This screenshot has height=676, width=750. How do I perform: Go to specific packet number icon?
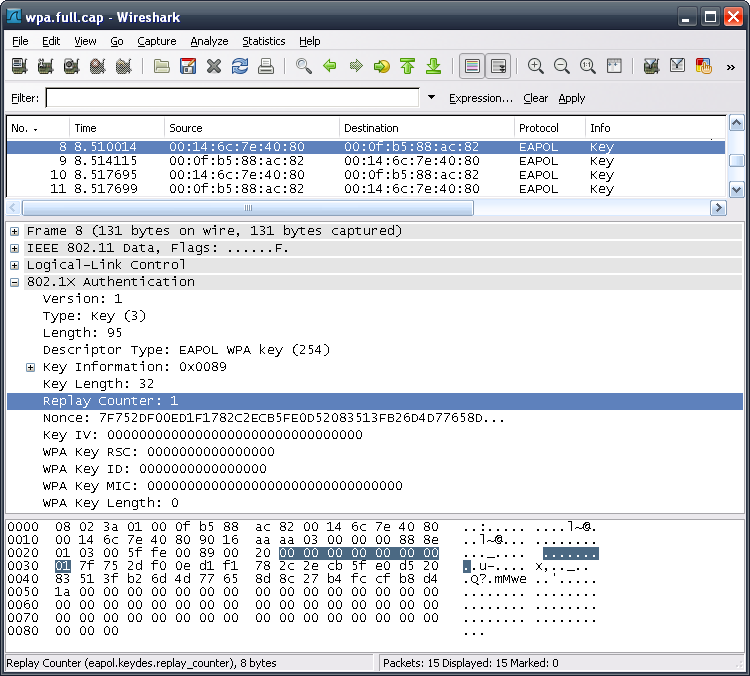pos(382,66)
